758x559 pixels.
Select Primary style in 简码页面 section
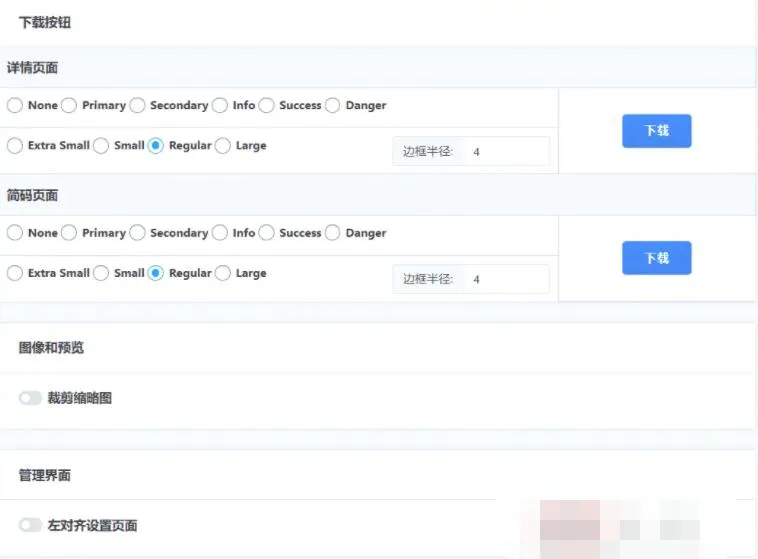coord(69,233)
